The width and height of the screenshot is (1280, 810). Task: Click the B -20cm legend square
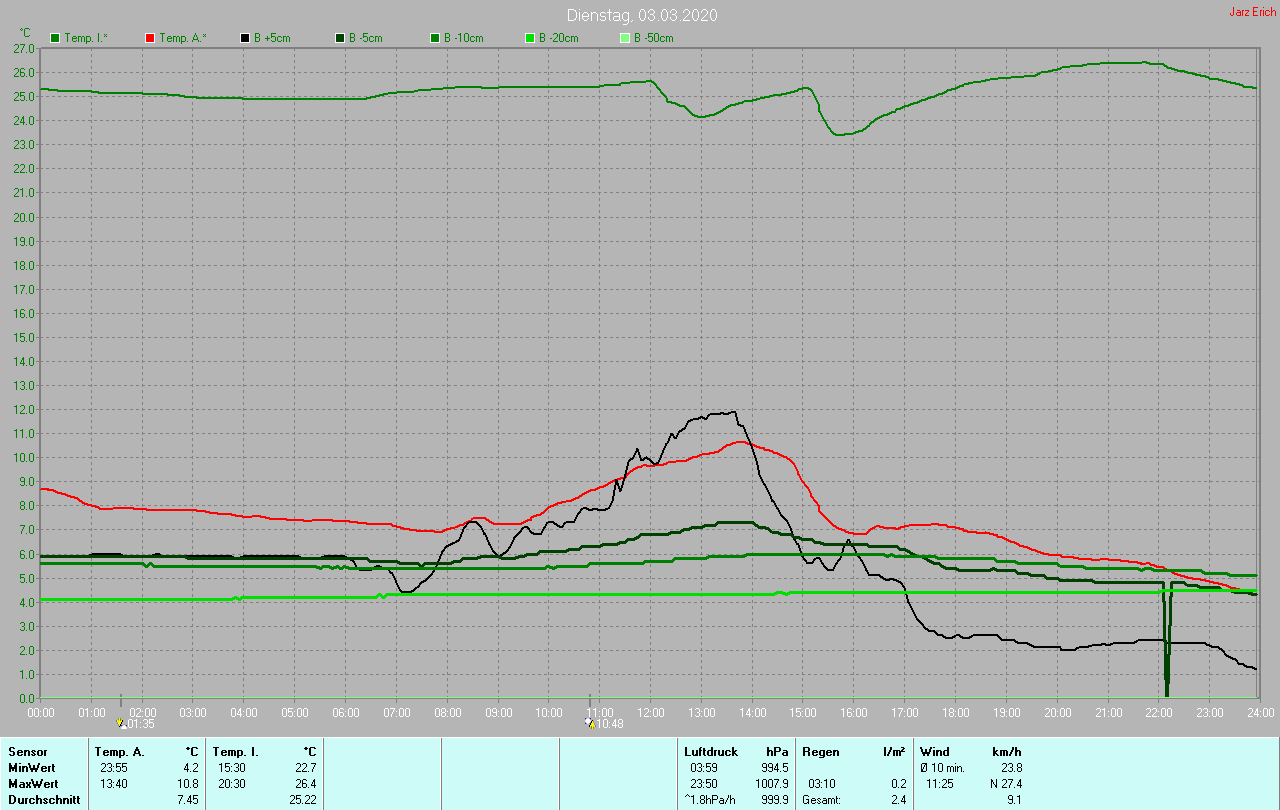click(530, 38)
